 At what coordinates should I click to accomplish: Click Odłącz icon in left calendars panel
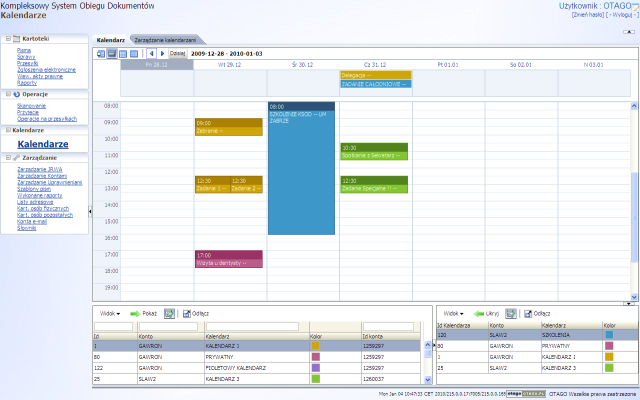pyautogui.click(x=187, y=314)
